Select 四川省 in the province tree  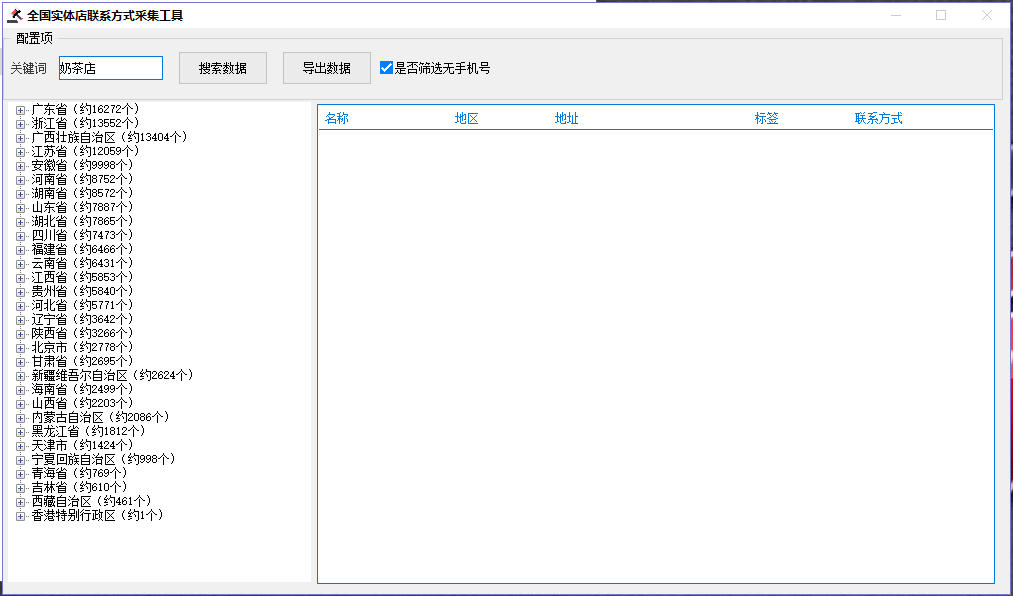tap(80, 235)
